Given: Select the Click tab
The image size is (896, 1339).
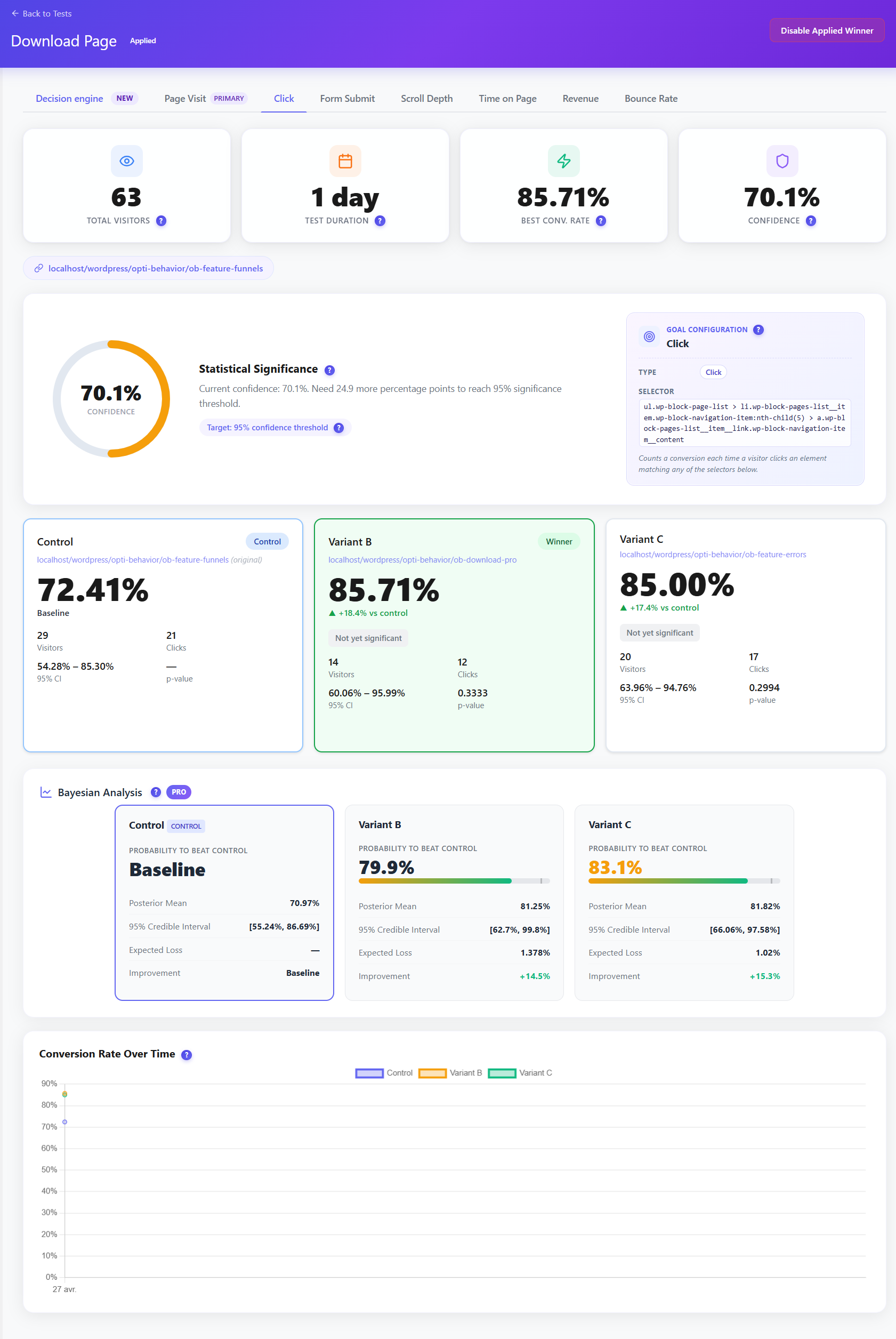Looking at the screenshot, I should click(284, 98).
